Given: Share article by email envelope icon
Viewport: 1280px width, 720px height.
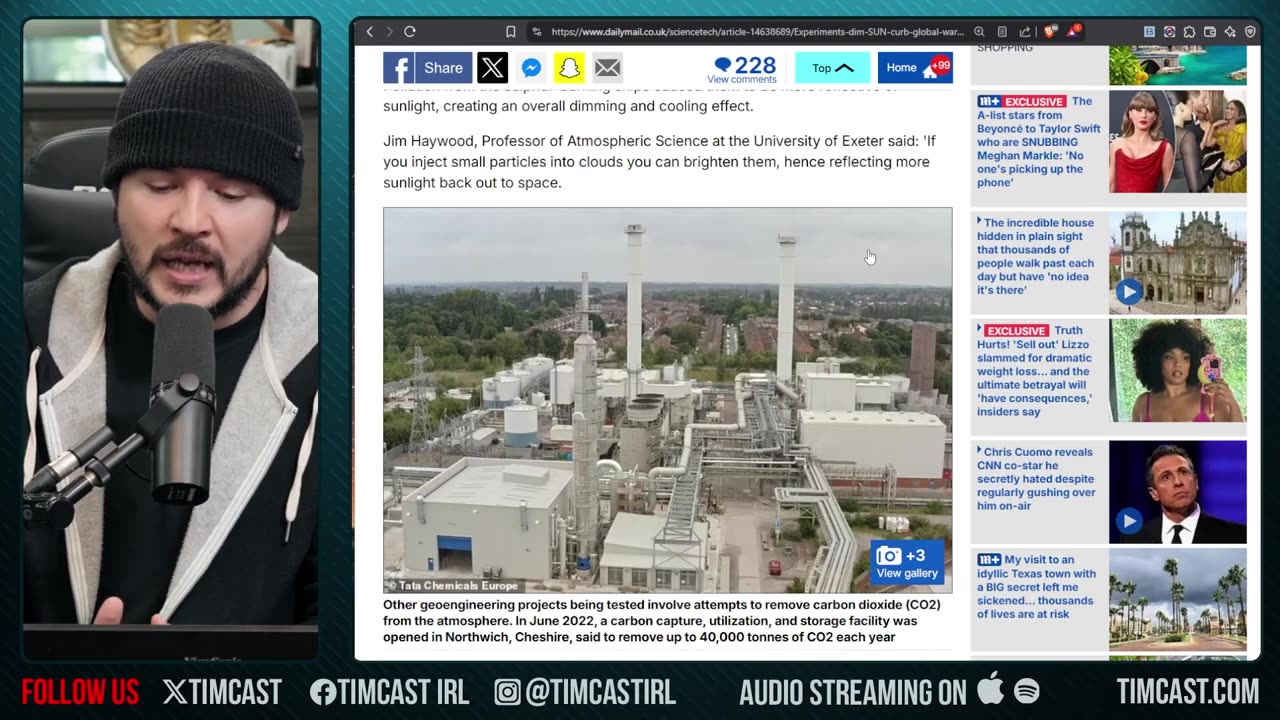Looking at the screenshot, I should (607, 68).
